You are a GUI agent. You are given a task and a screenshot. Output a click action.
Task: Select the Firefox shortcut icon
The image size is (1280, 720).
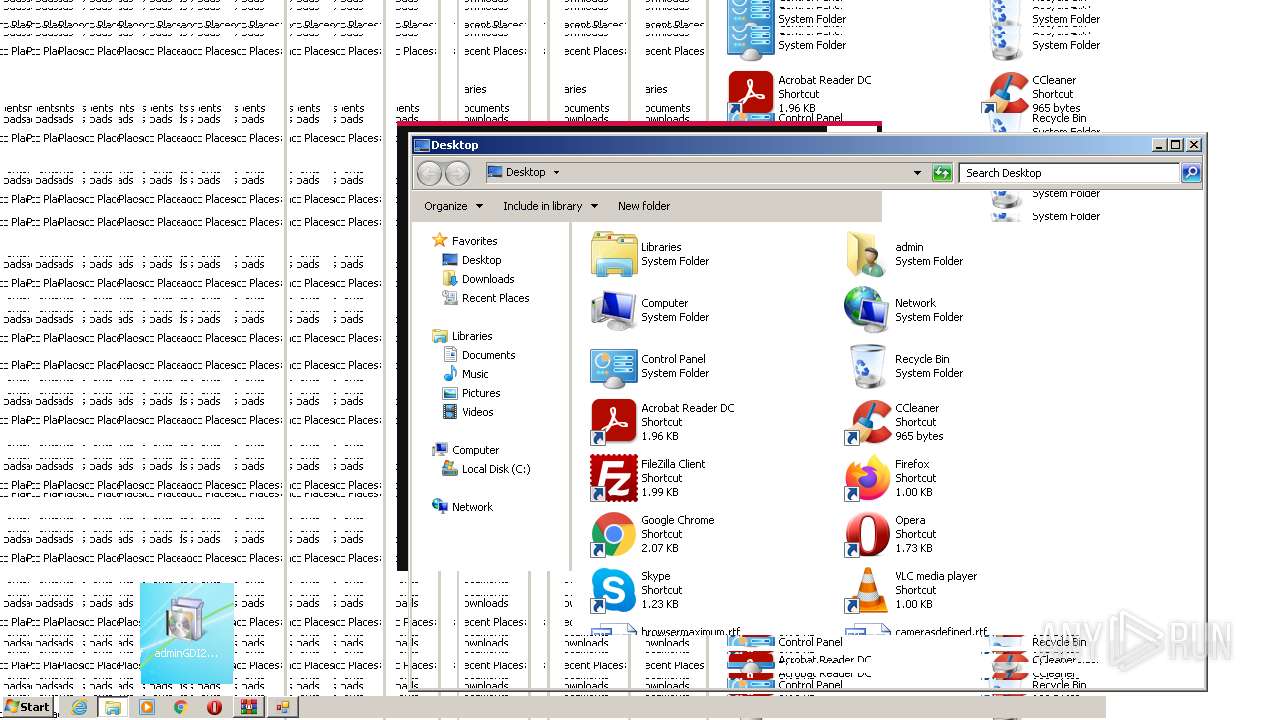pyautogui.click(x=867, y=478)
